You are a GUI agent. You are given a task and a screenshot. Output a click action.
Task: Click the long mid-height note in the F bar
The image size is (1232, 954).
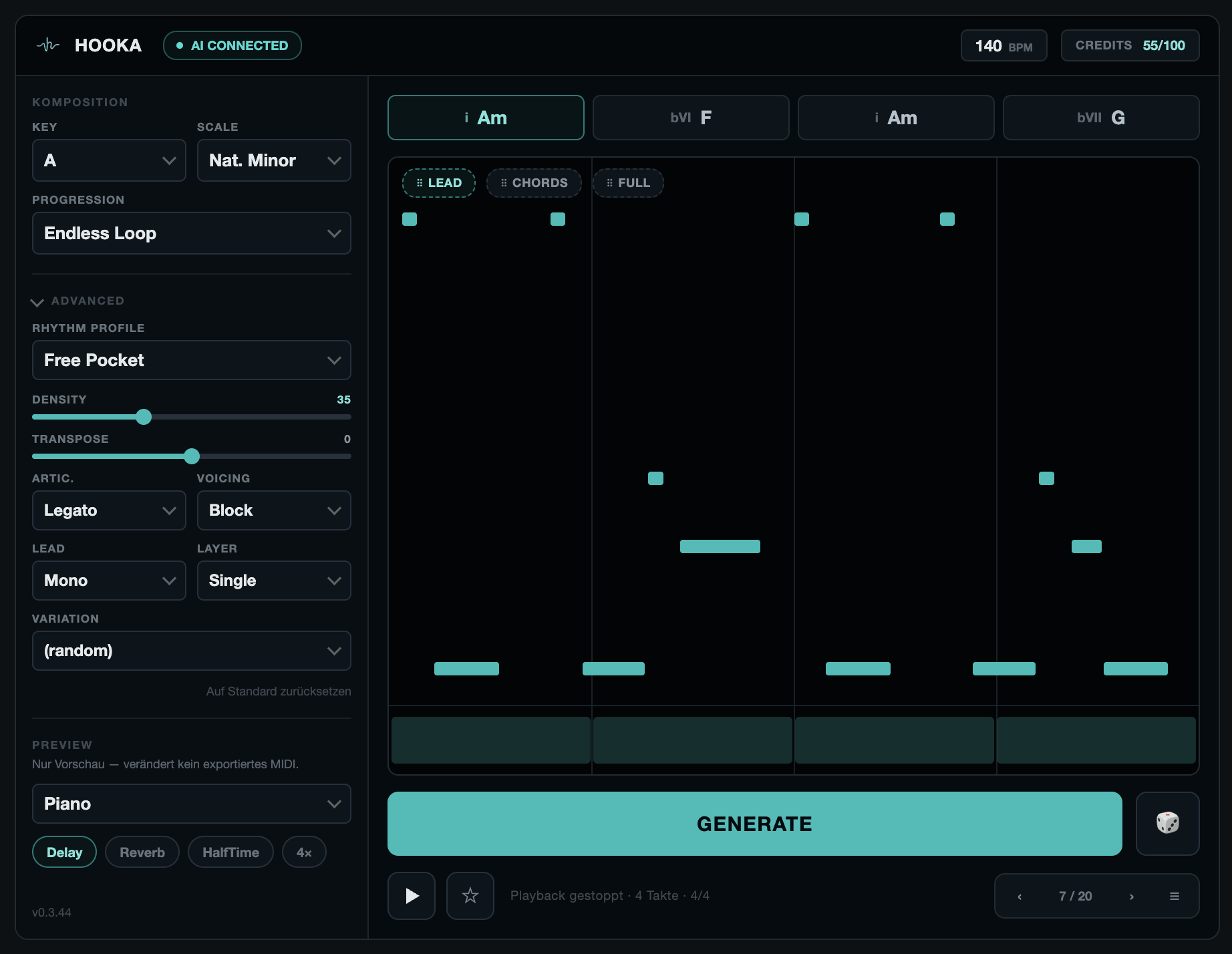tap(720, 546)
